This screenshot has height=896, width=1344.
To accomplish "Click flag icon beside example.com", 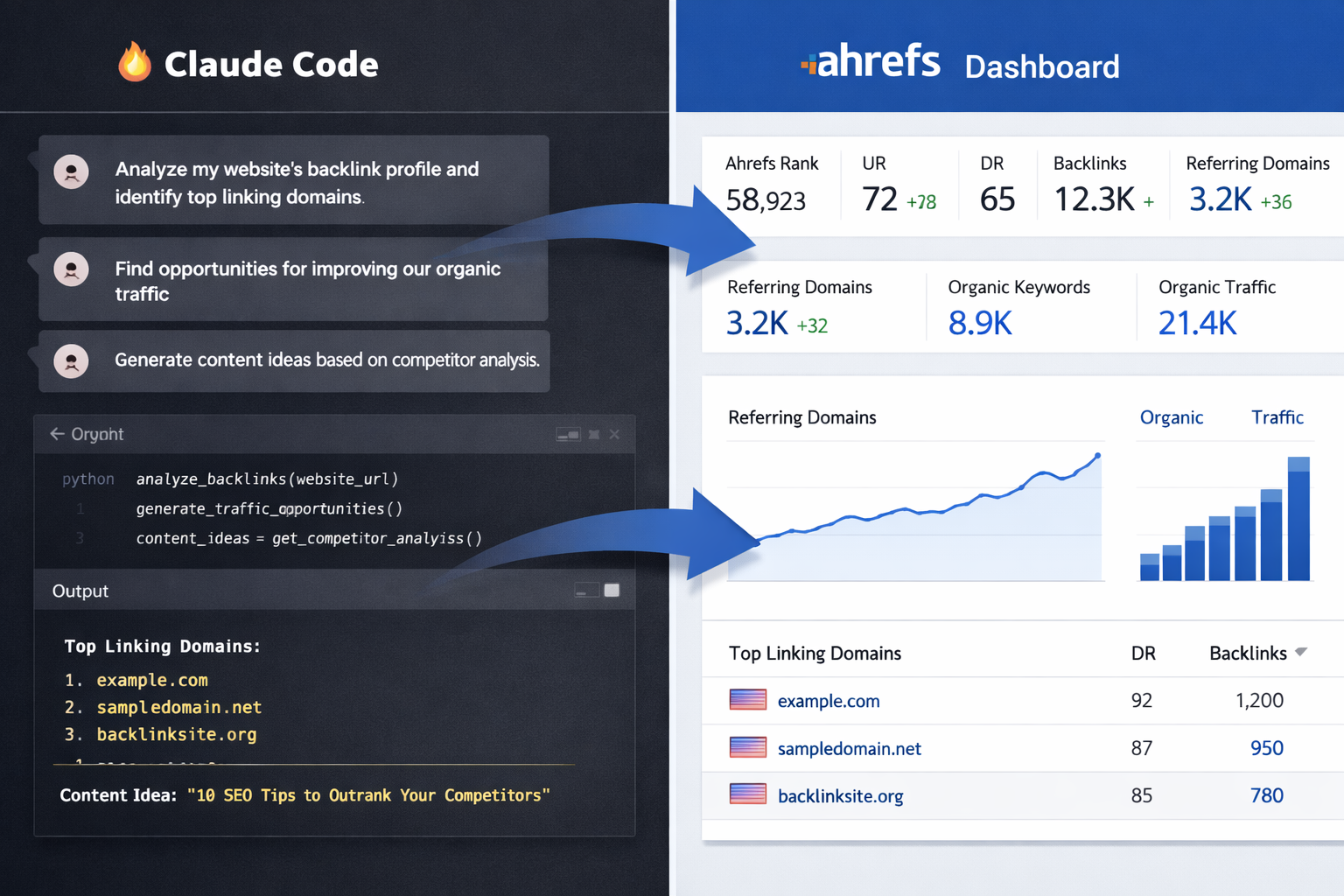I will pos(748,700).
